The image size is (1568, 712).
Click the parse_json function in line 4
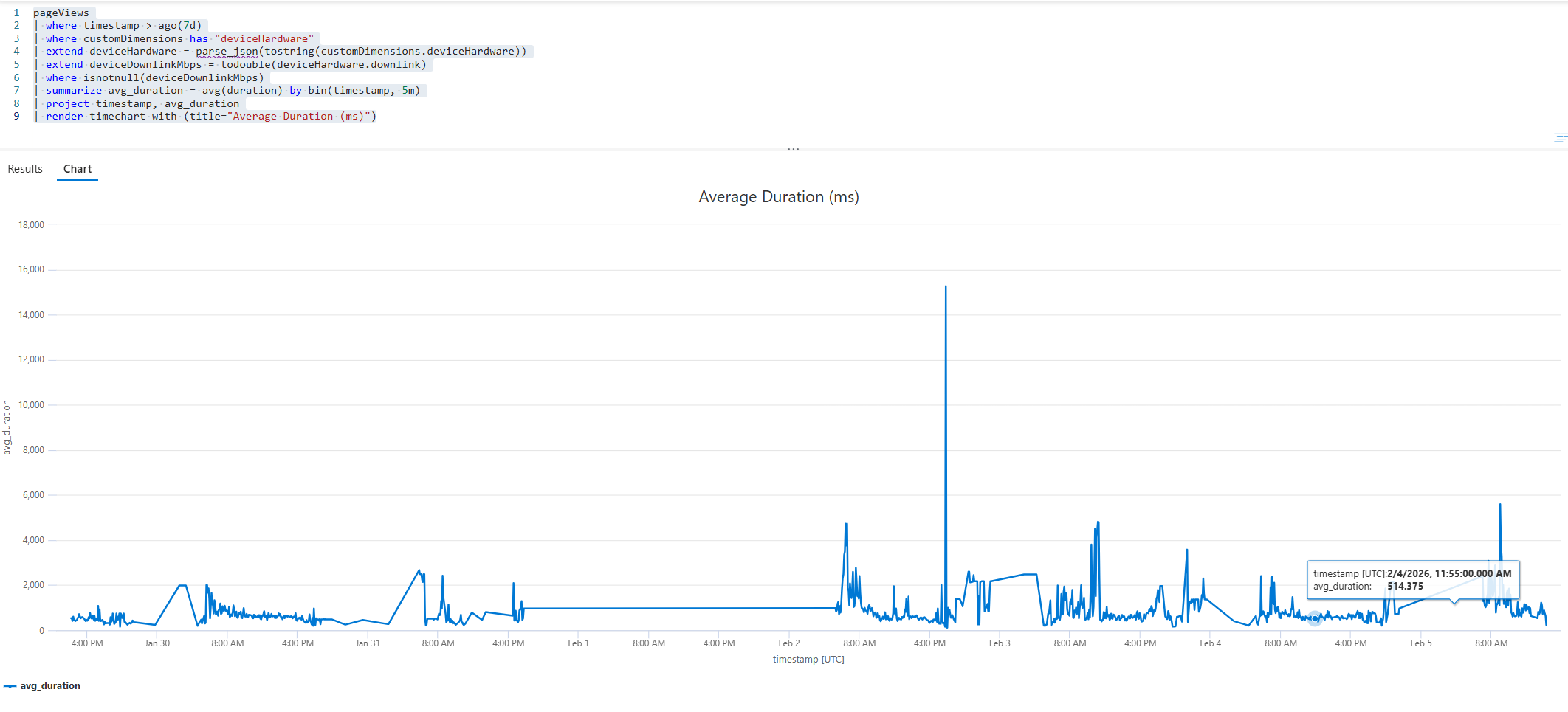[227, 52]
